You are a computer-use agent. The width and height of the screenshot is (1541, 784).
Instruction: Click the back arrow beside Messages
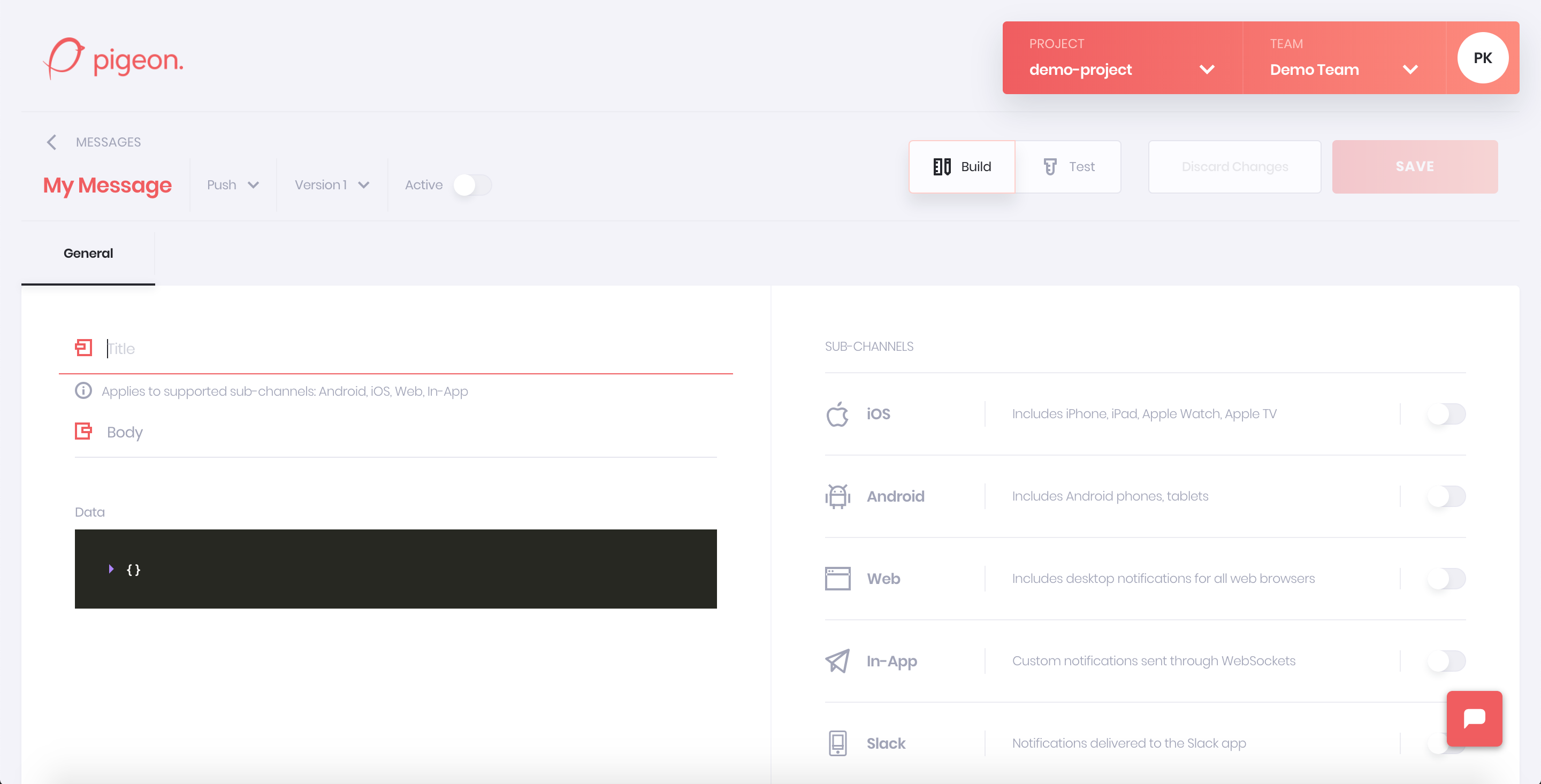point(52,142)
